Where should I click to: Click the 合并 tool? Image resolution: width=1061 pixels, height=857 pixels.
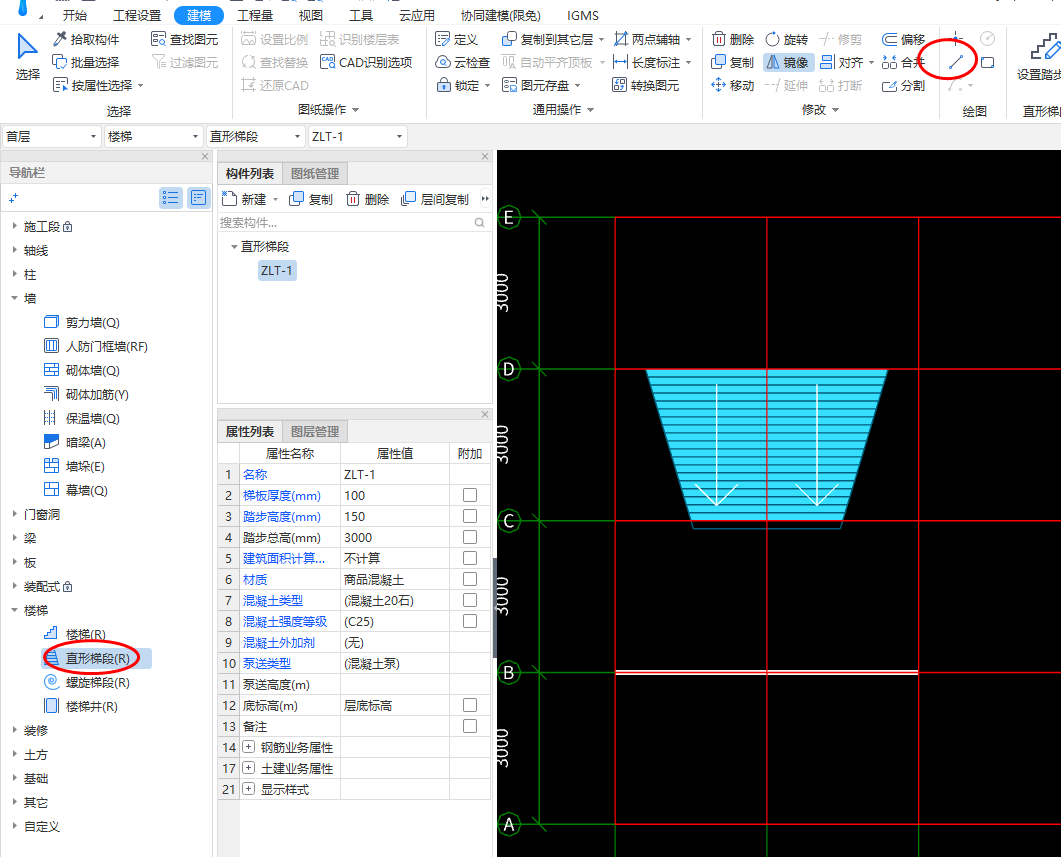(903, 62)
